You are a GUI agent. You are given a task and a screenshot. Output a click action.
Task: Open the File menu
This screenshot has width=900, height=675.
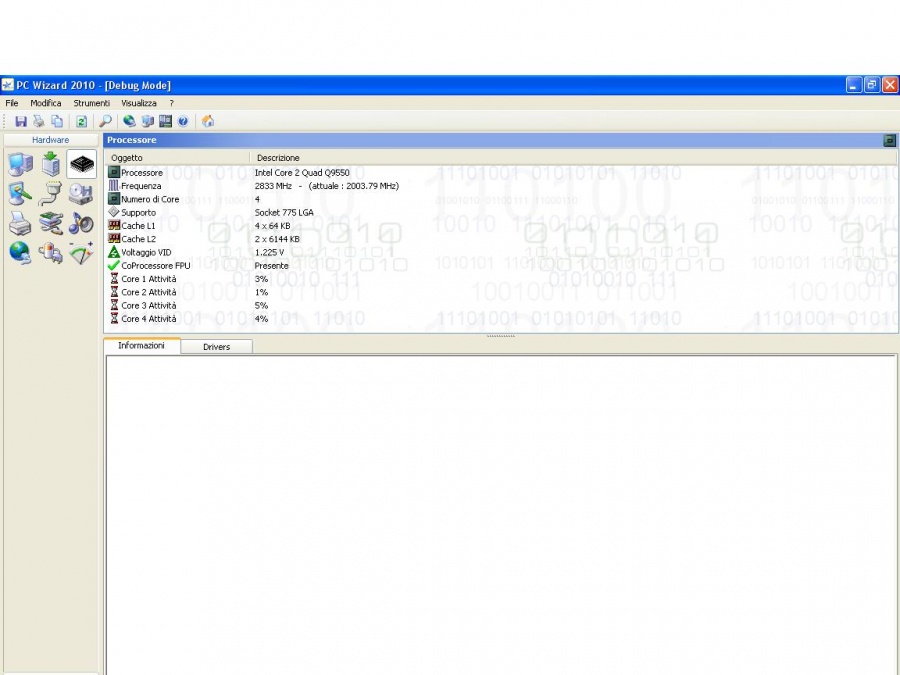pos(12,103)
